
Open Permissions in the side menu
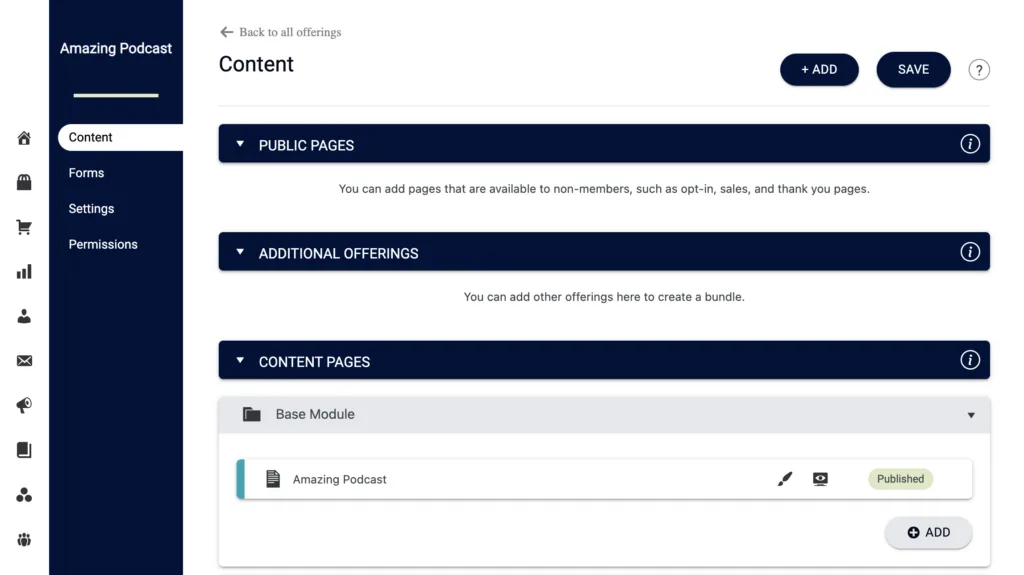click(x=103, y=244)
